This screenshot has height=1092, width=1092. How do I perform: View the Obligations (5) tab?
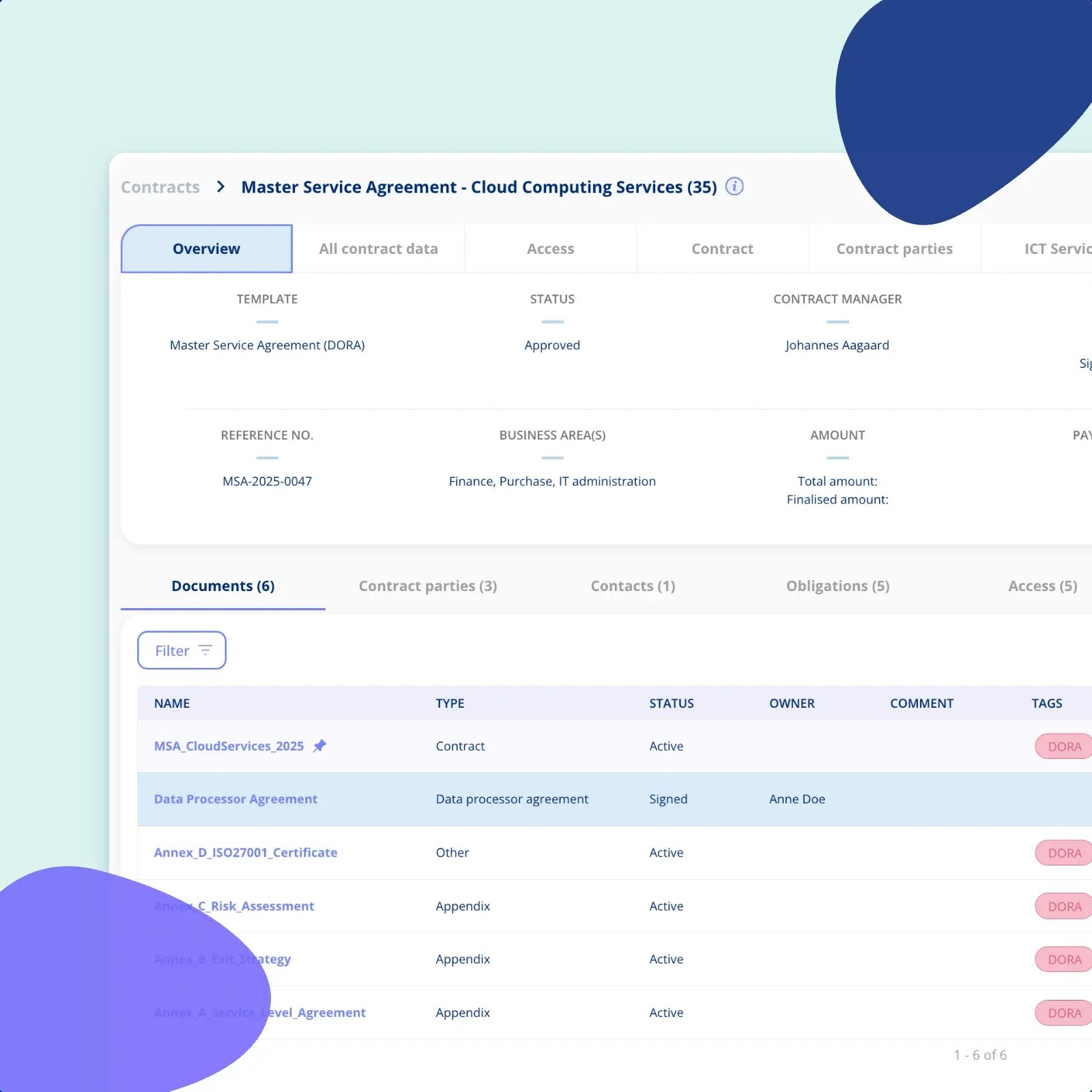pyautogui.click(x=838, y=586)
